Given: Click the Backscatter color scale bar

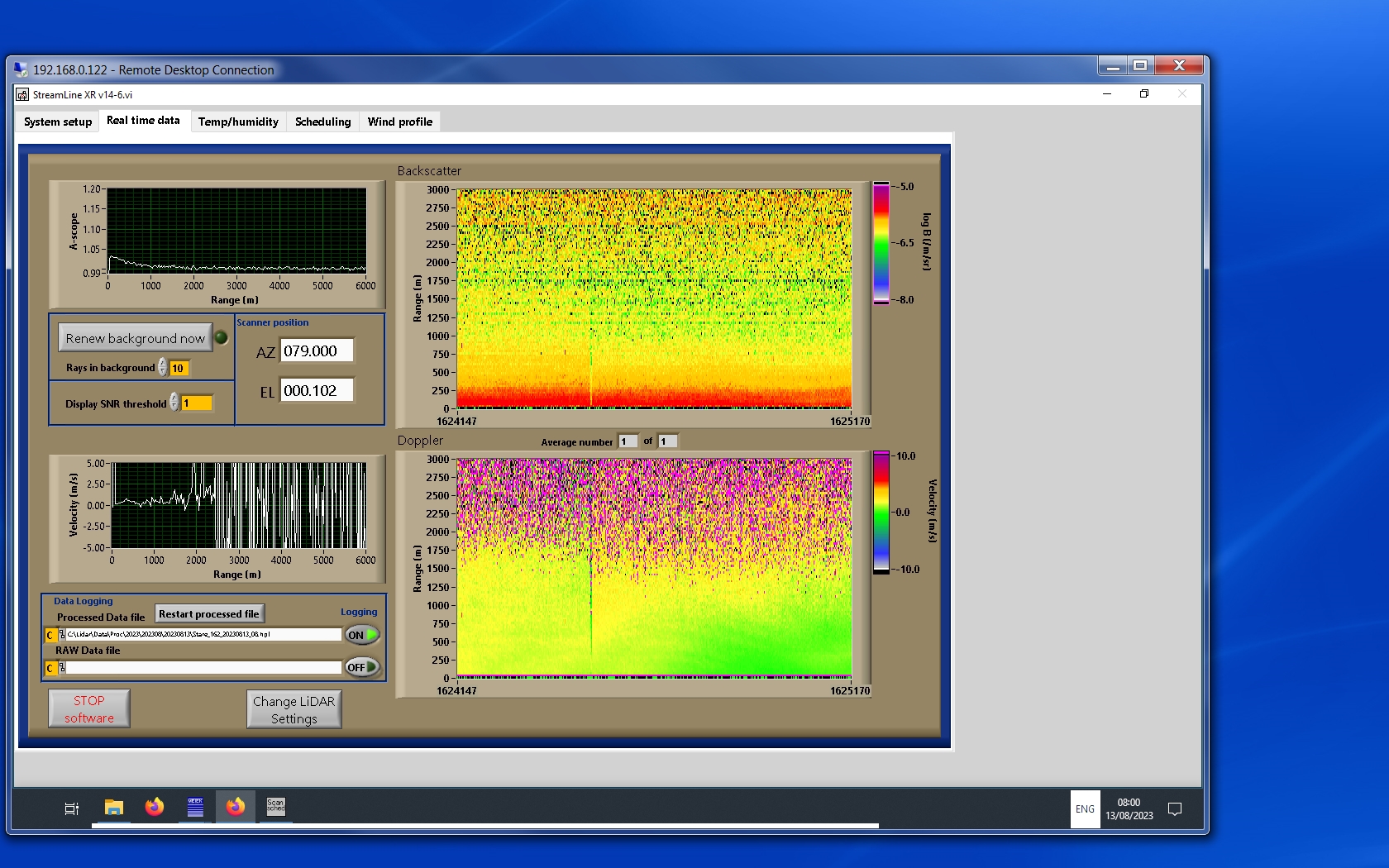Looking at the screenshot, I should click(881, 243).
